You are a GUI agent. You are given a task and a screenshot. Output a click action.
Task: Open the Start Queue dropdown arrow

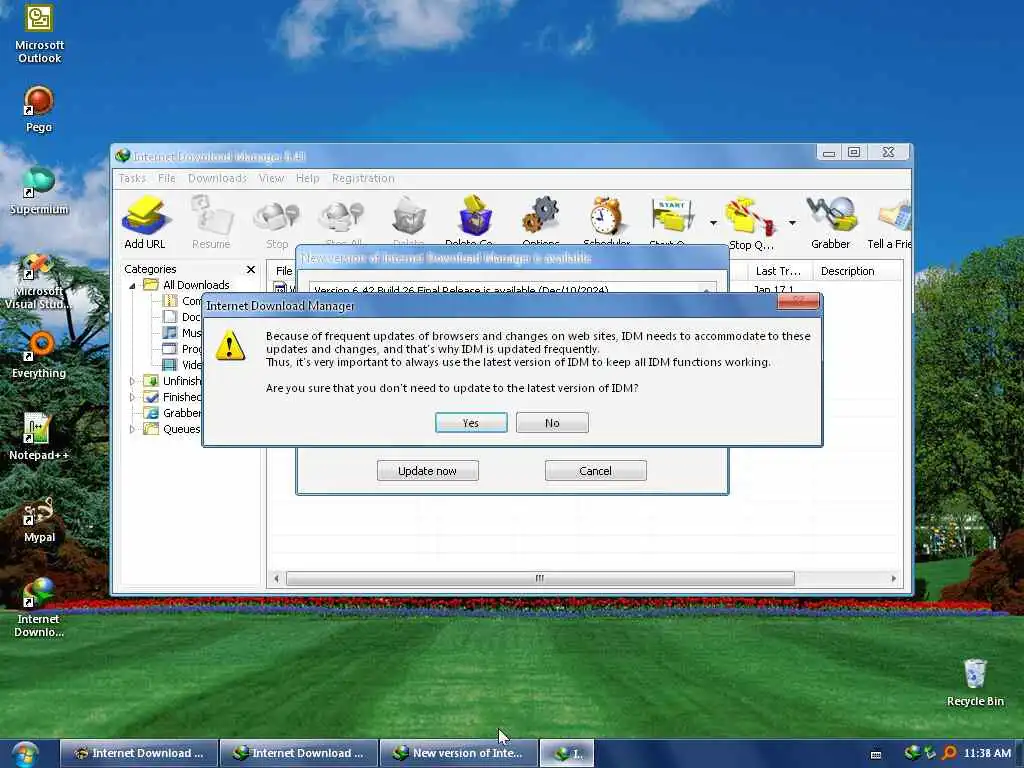pyautogui.click(x=713, y=223)
